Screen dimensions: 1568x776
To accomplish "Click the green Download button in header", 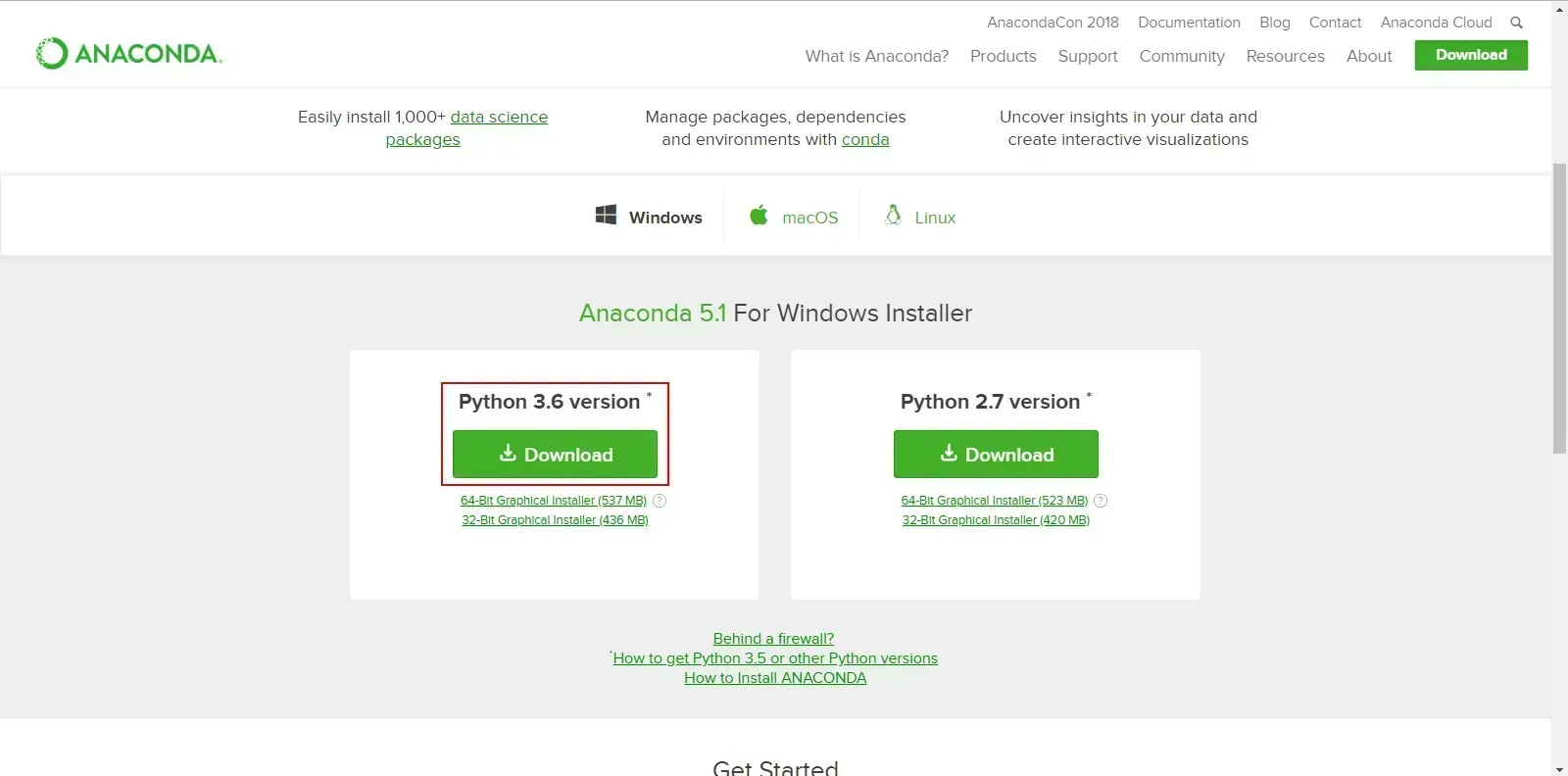I will coord(1471,55).
